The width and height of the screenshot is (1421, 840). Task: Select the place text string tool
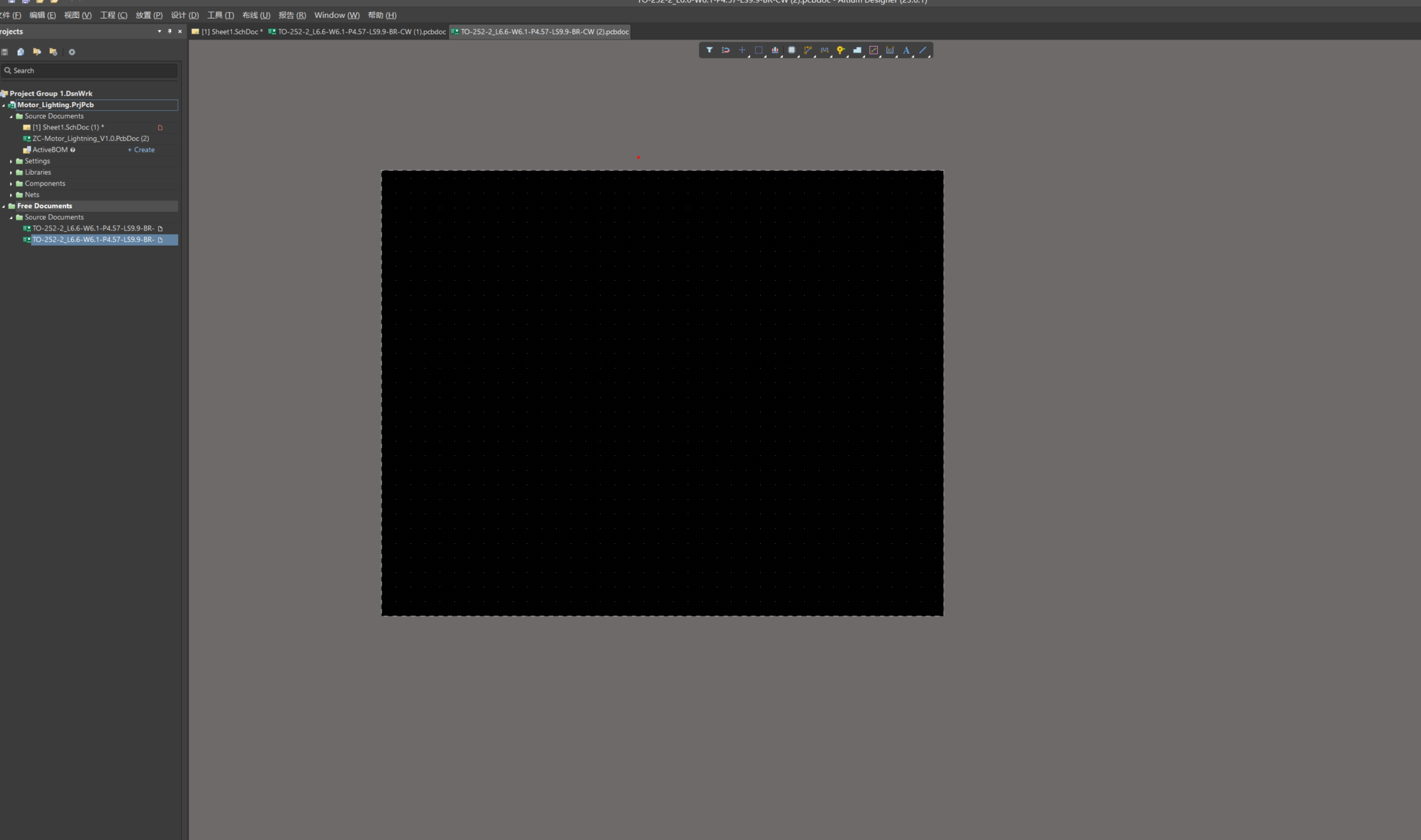[906, 50]
